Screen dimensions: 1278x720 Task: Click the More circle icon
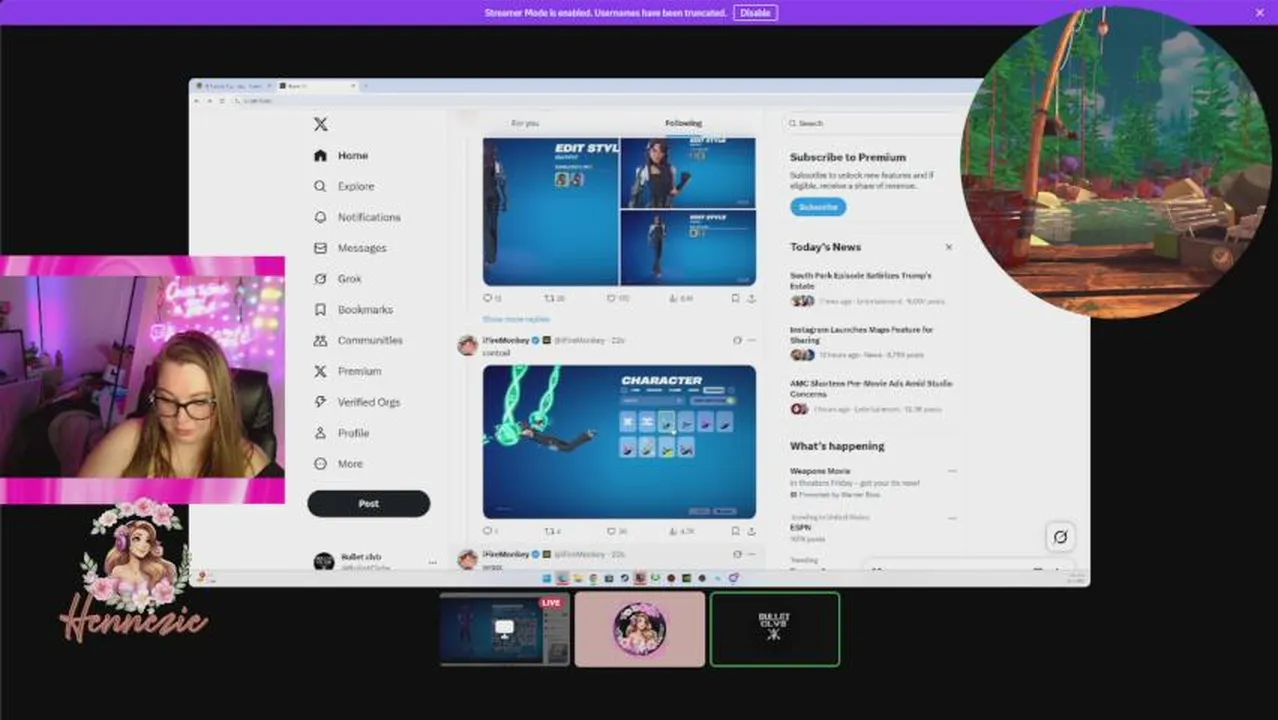[320, 464]
